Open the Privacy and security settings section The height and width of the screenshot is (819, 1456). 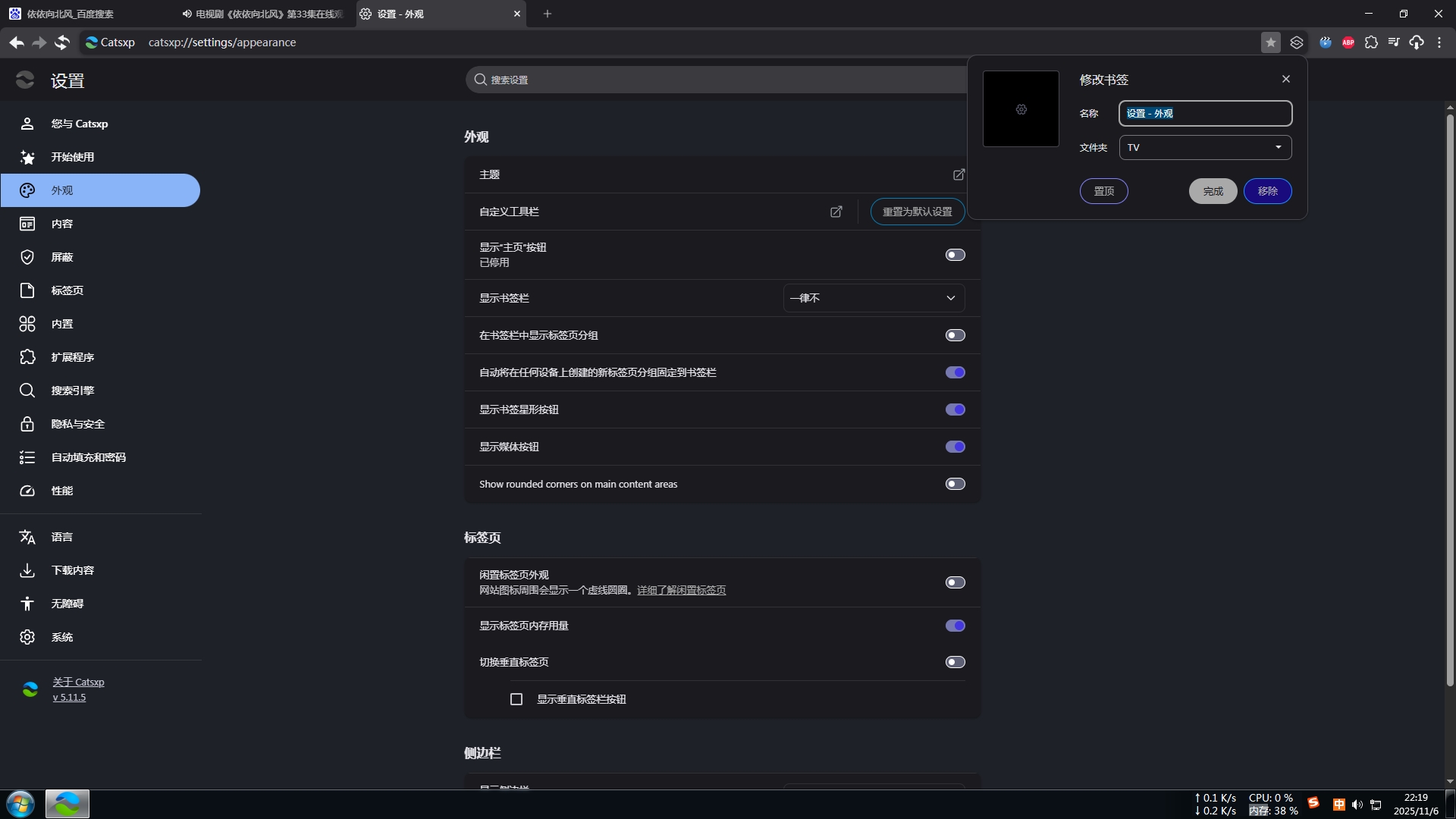77,424
